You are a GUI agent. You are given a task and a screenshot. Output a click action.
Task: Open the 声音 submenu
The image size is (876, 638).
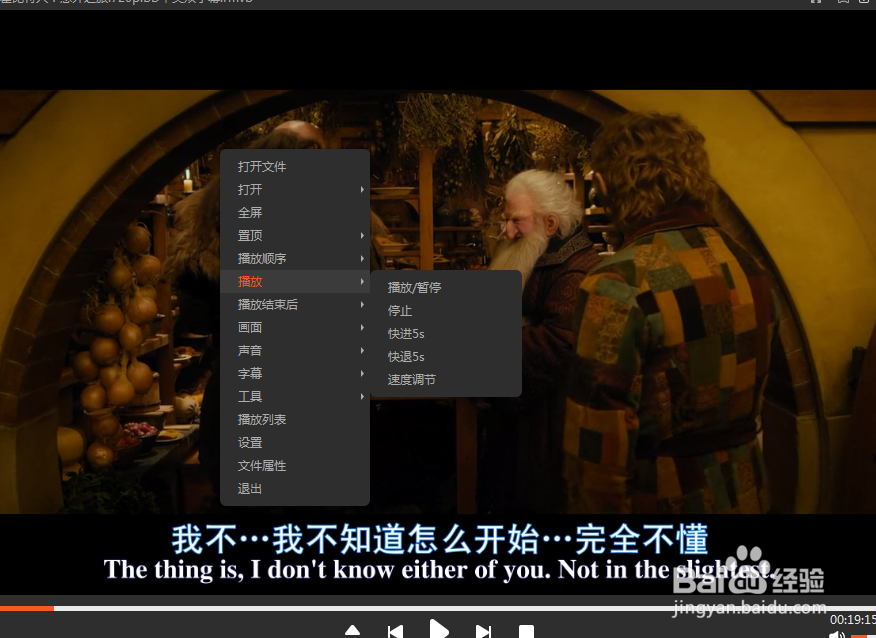coord(295,350)
